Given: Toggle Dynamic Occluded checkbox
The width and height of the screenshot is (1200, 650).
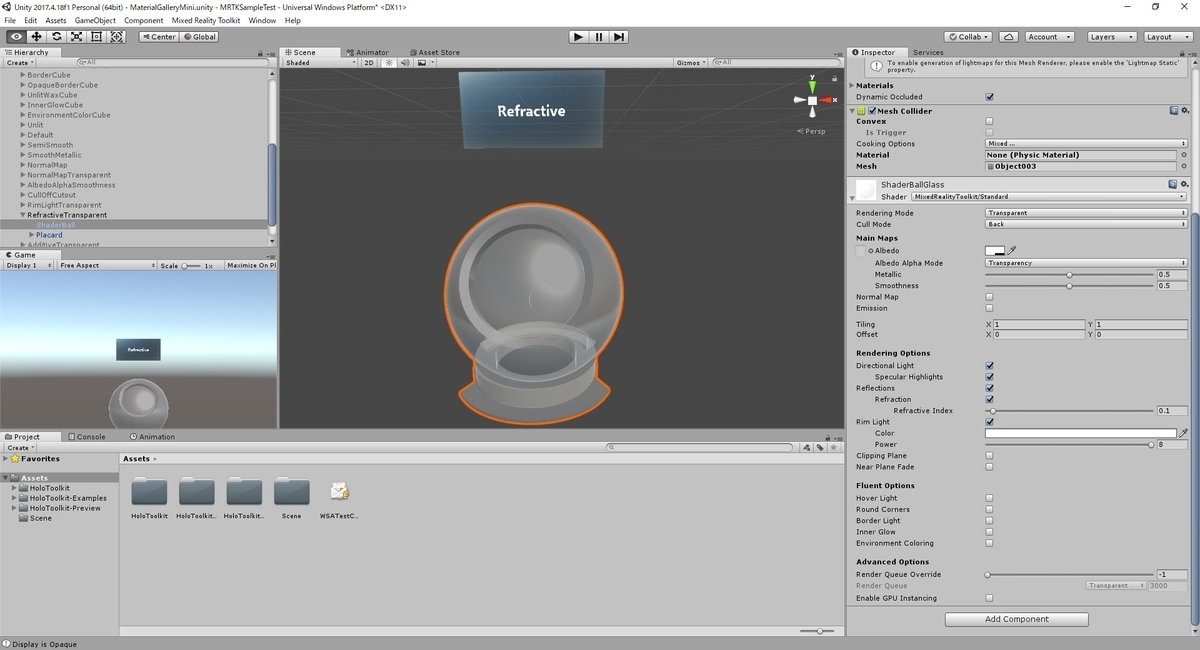Looking at the screenshot, I should click(x=990, y=97).
